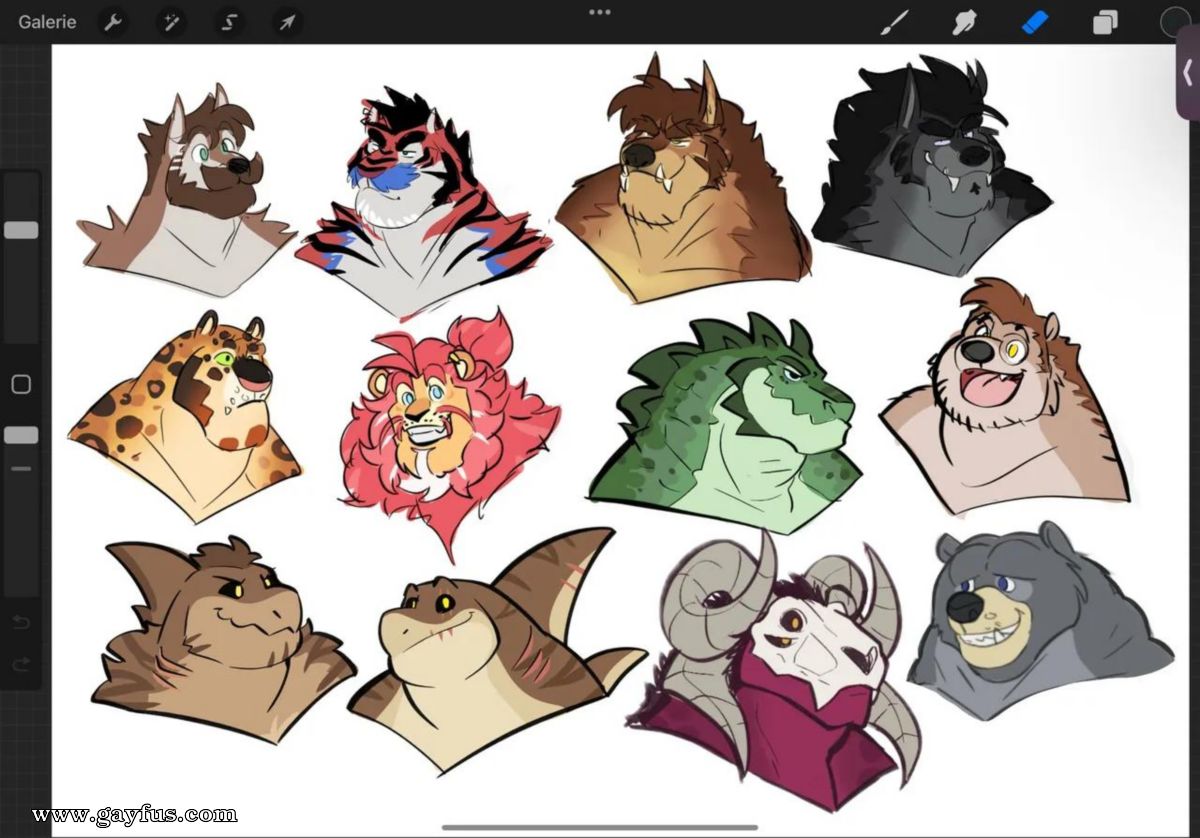Open the active color picker circle
Screen dimensions: 1200x838
pyautogui.click(x=1175, y=22)
